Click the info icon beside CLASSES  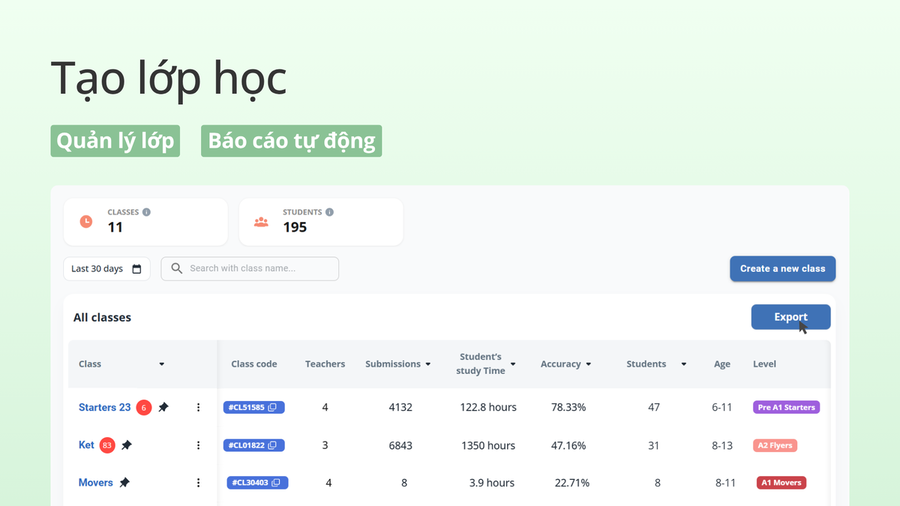146,212
